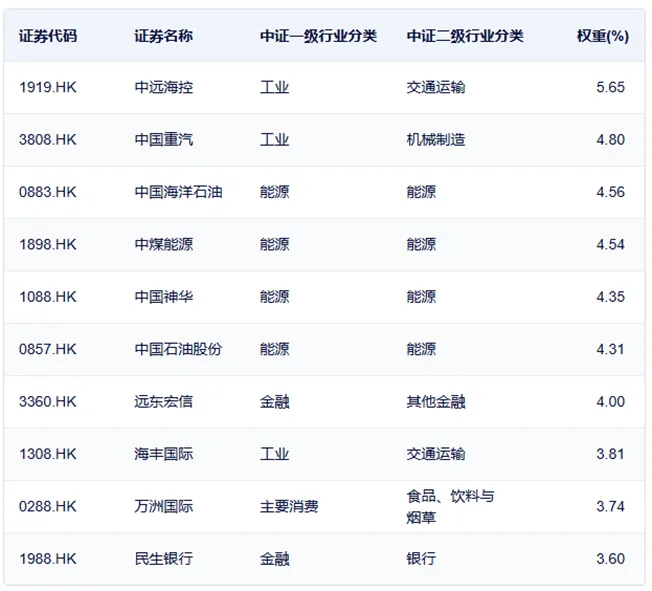Click 机械制造 sector cell
This screenshot has height=591, width=652.
pyautogui.click(x=436, y=140)
